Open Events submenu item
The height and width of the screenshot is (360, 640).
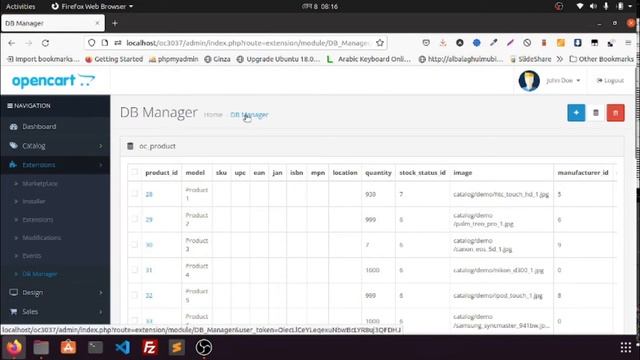coord(32,256)
